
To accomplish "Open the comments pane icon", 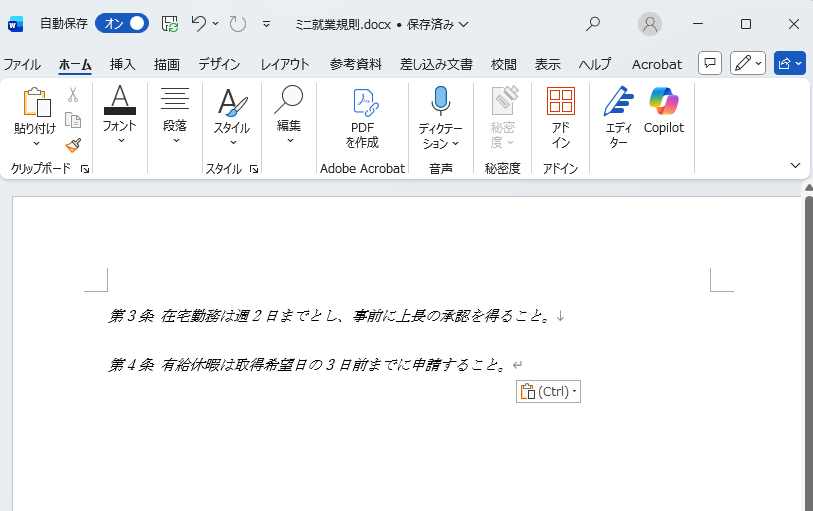I will coord(710,63).
